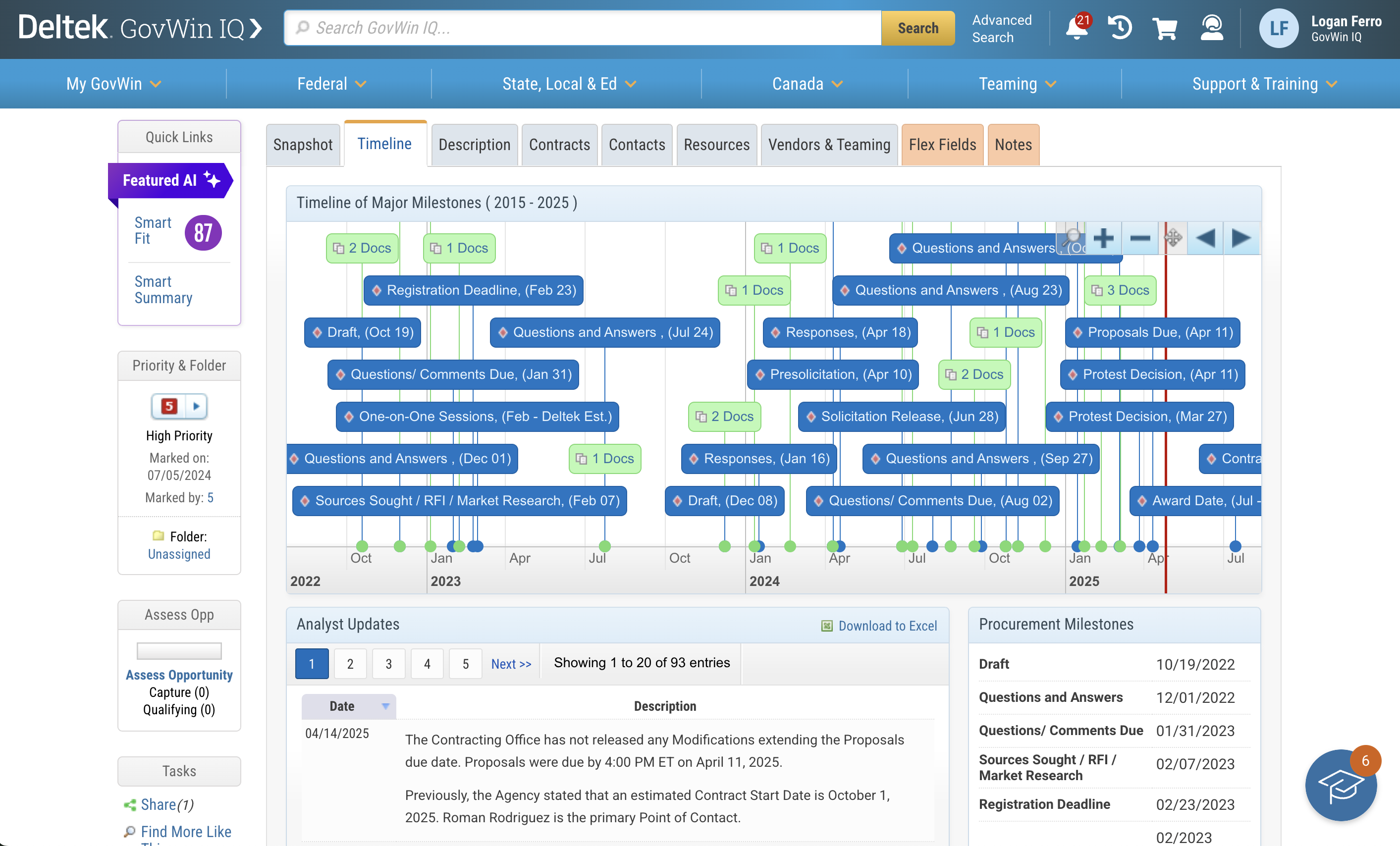This screenshot has height=846, width=1400.
Task: Click the contacts icon beside the cart
Action: (1212, 27)
